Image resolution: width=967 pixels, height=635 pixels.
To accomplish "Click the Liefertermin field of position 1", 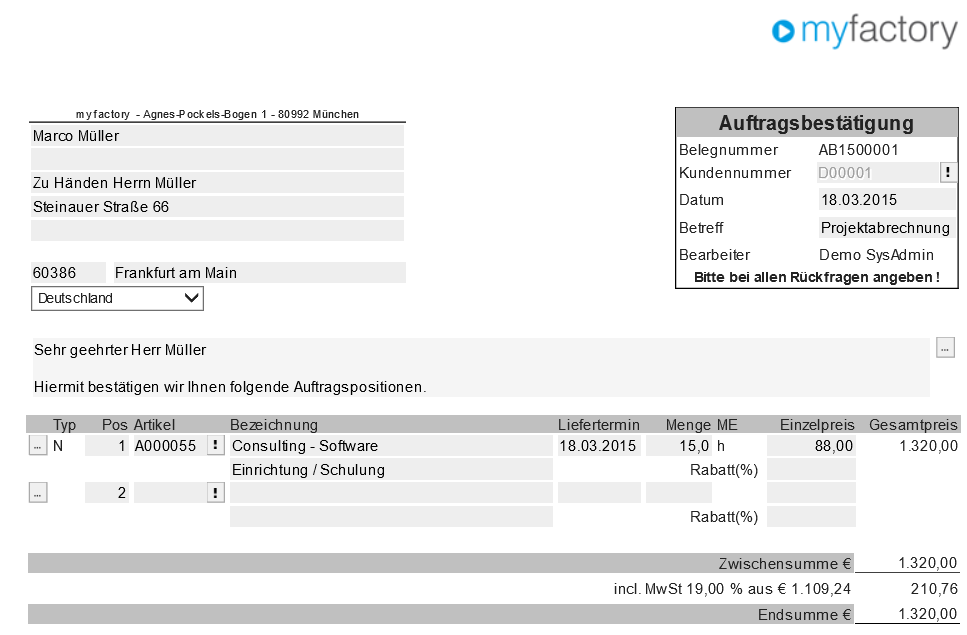I will click(599, 445).
